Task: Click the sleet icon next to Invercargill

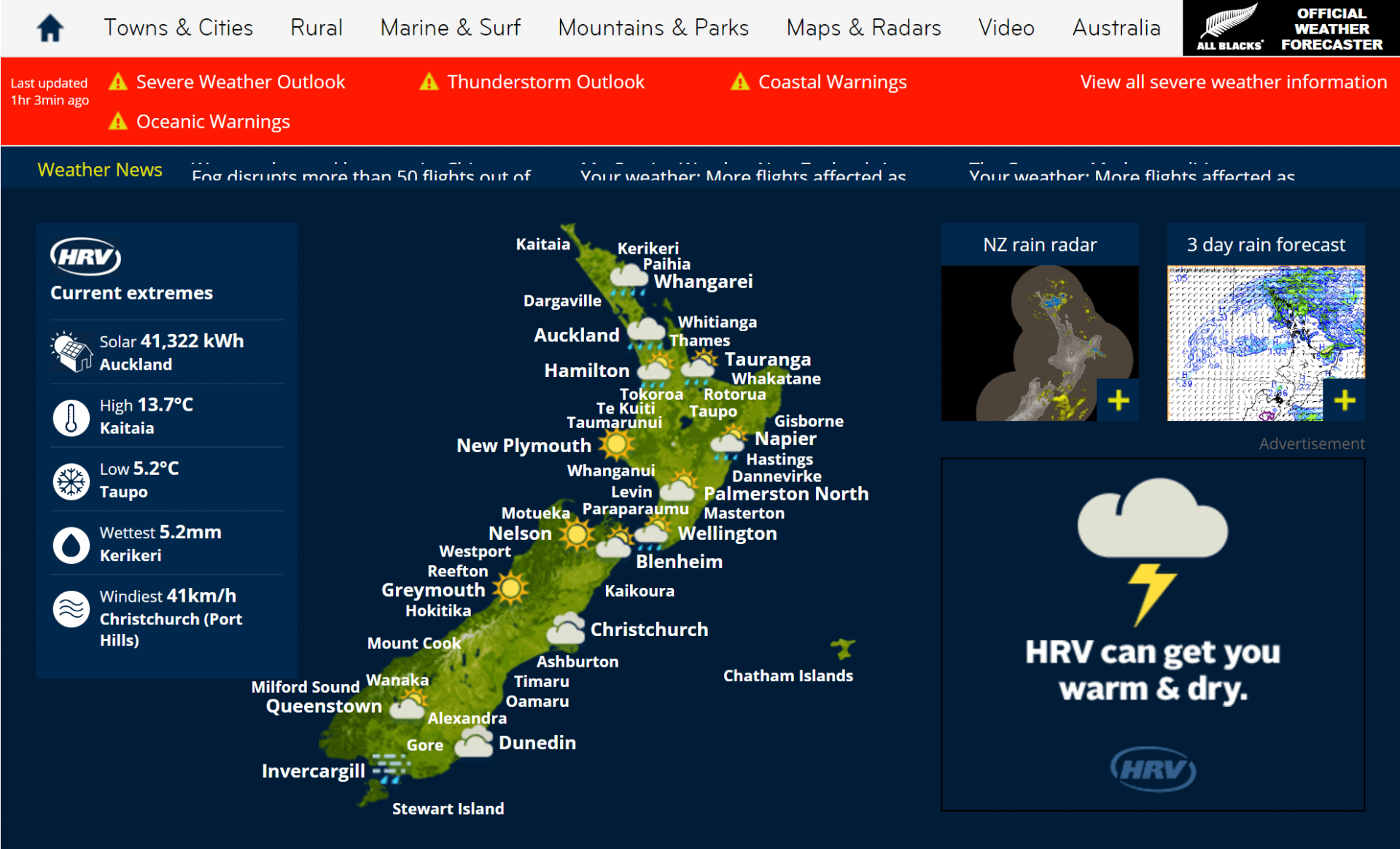Action: (390, 769)
